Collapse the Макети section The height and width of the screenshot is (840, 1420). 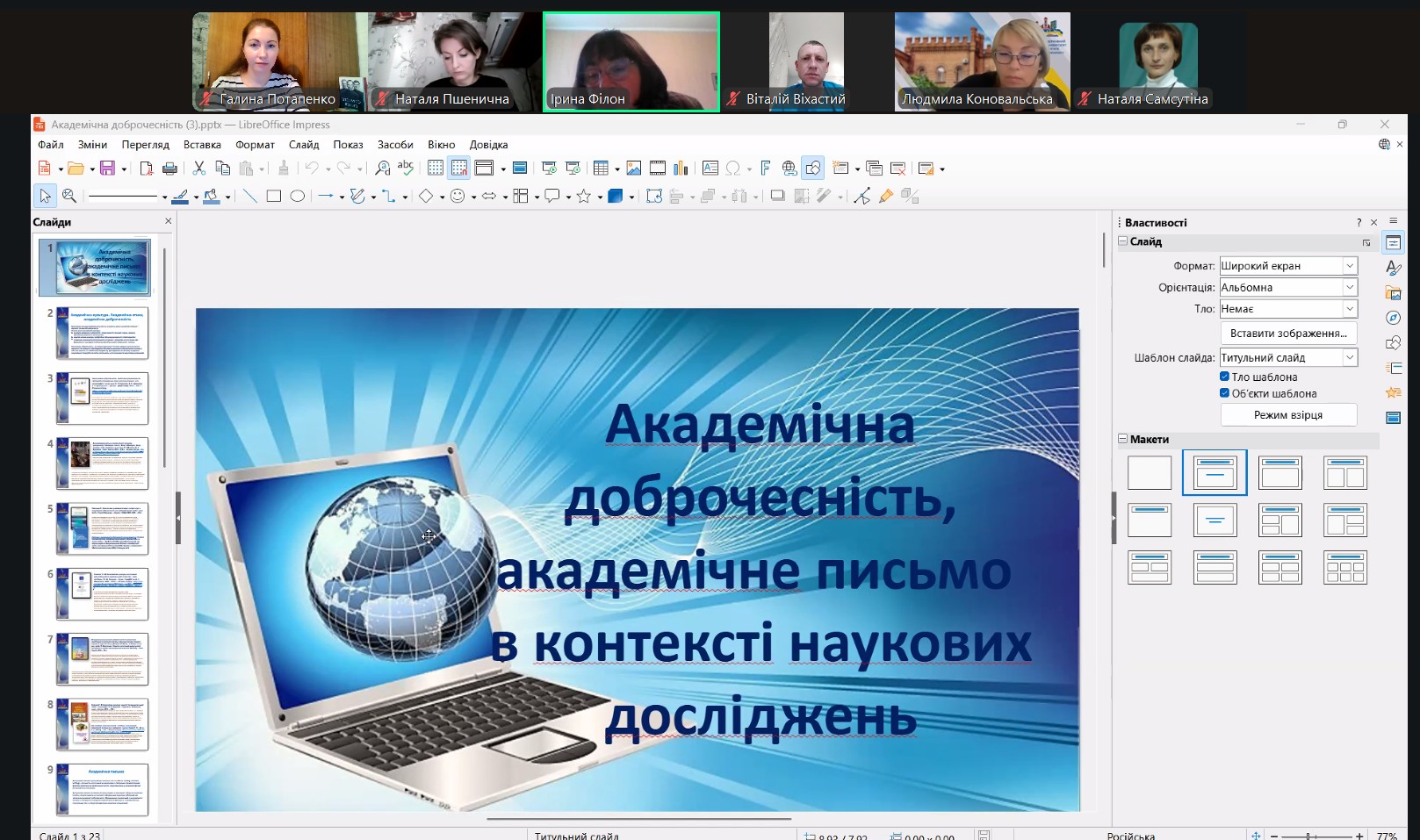(x=1123, y=439)
